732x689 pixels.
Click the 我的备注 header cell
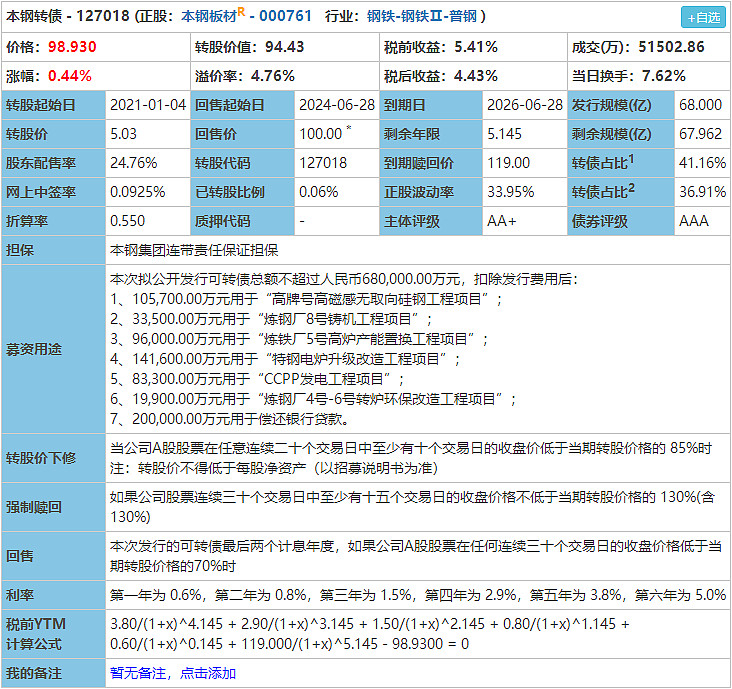pos(53,673)
